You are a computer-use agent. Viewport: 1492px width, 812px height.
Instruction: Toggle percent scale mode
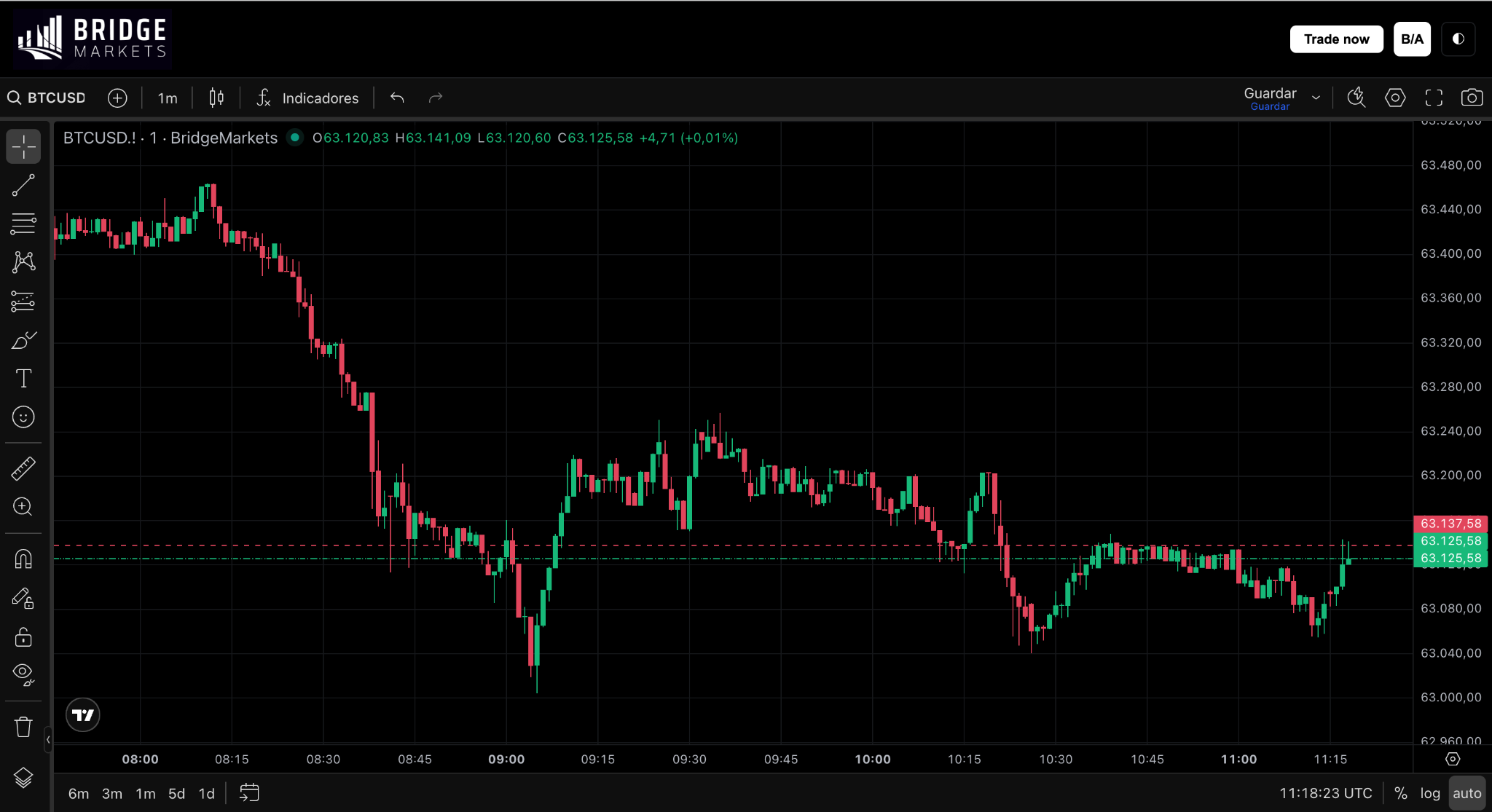click(1400, 793)
